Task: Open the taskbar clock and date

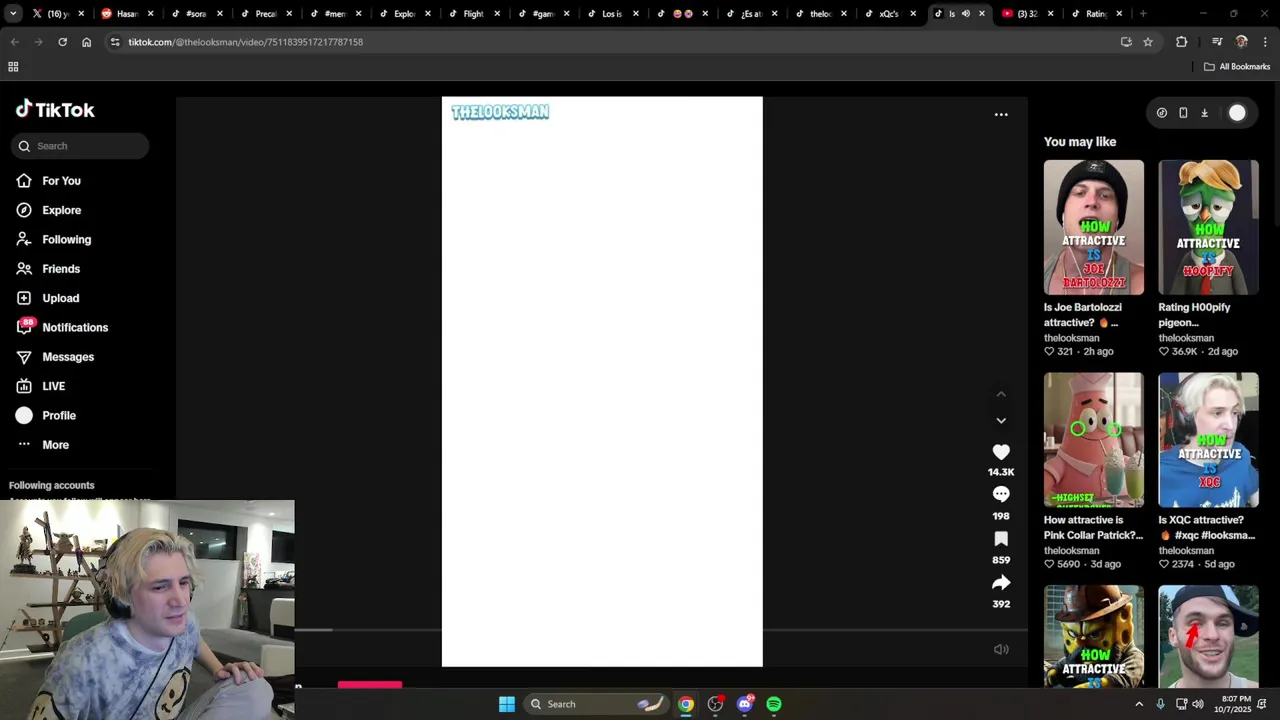Action: point(1236,704)
